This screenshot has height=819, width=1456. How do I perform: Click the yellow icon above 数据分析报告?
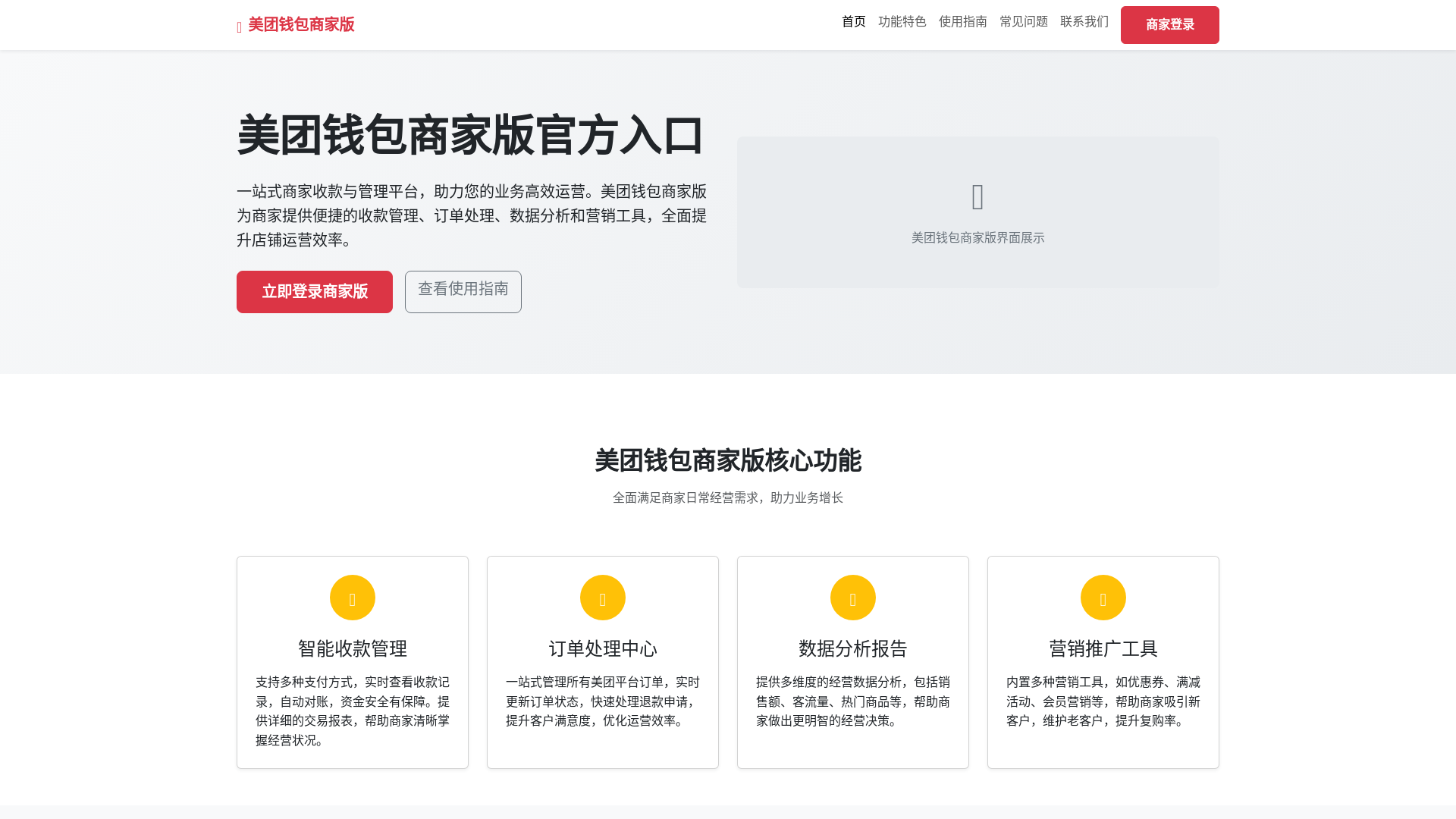click(853, 598)
